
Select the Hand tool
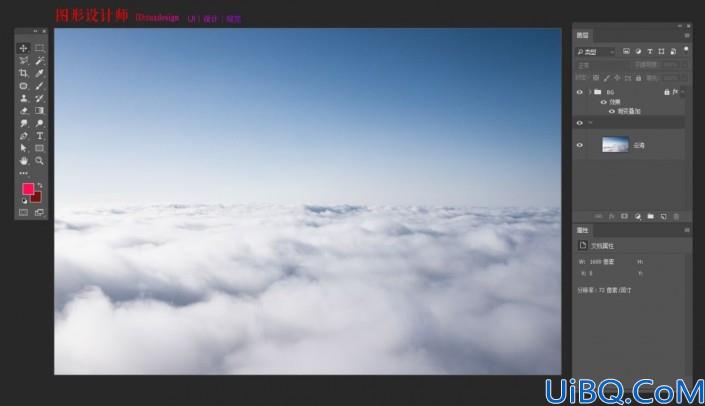click(x=23, y=161)
